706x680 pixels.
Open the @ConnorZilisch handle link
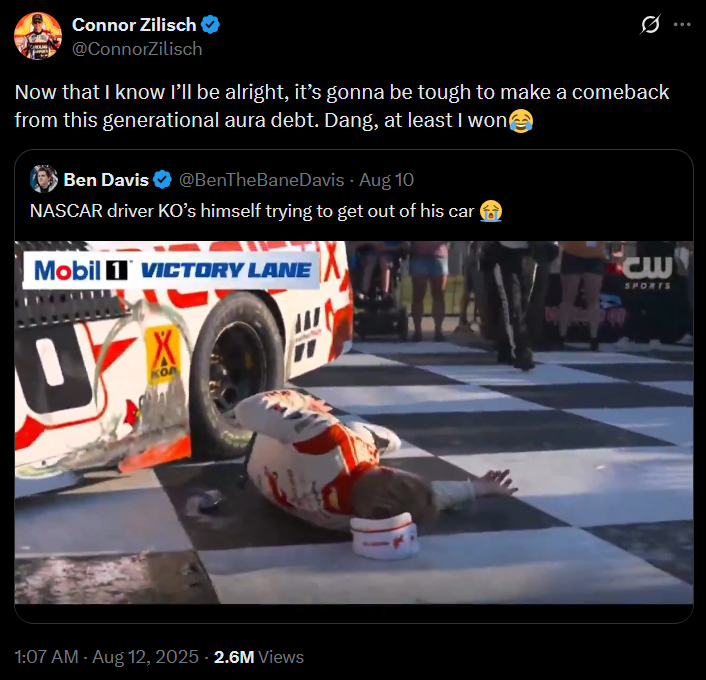click(x=136, y=48)
